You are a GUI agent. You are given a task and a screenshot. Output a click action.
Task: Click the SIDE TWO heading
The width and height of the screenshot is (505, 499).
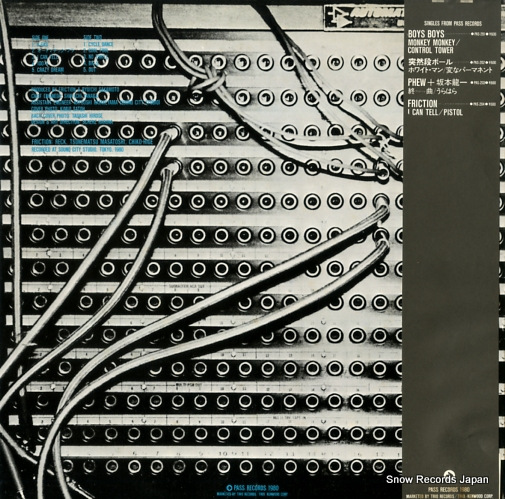(x=92, y=37)
